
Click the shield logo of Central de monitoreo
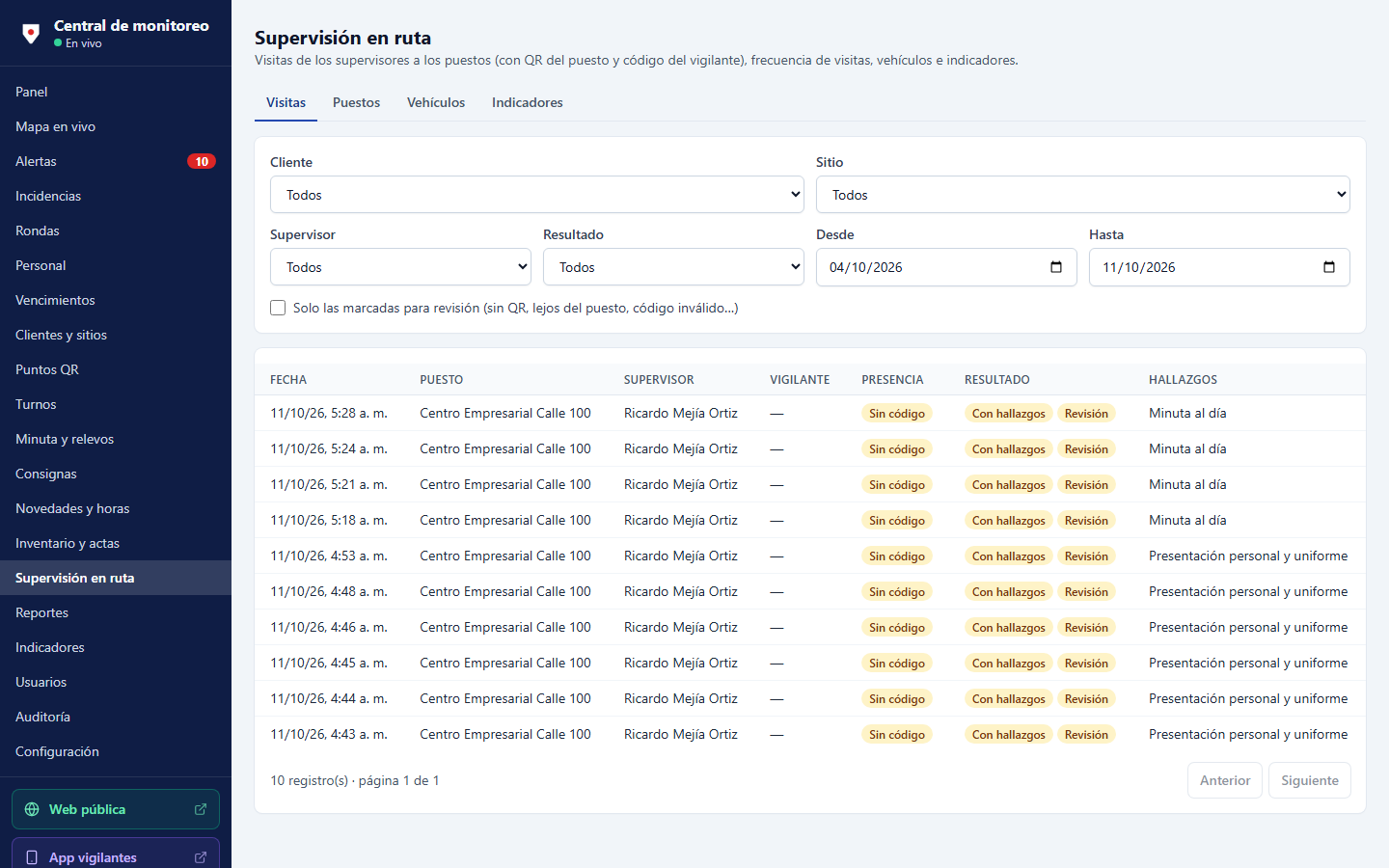pyautogui.click(x=31, y=34)
